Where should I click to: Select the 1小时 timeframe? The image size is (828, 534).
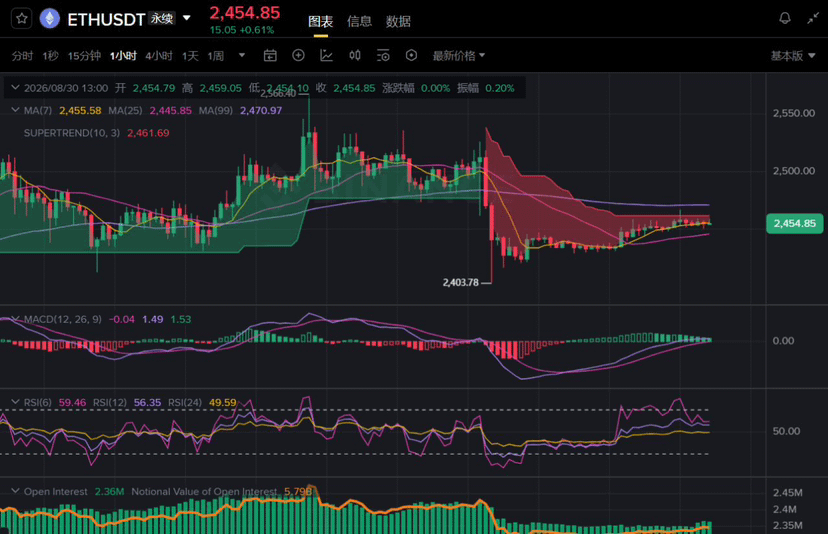coord(123,56)
